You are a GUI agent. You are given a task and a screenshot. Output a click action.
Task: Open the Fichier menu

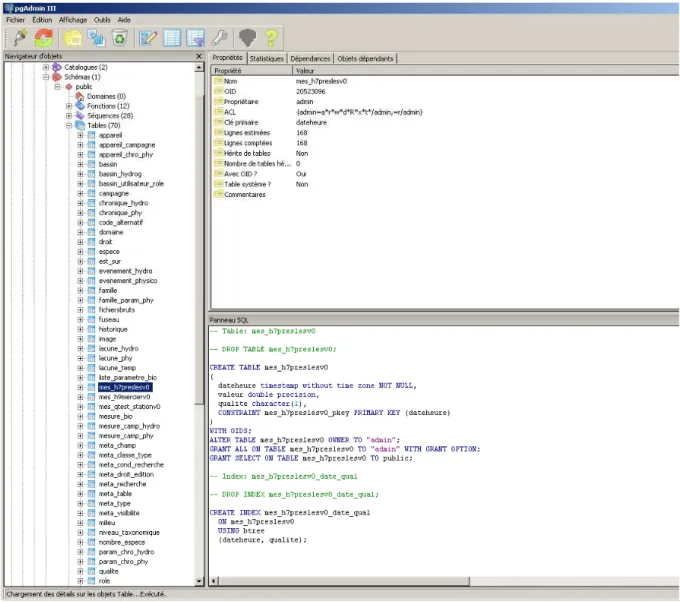pyautogui.click(x=16, y=20)
